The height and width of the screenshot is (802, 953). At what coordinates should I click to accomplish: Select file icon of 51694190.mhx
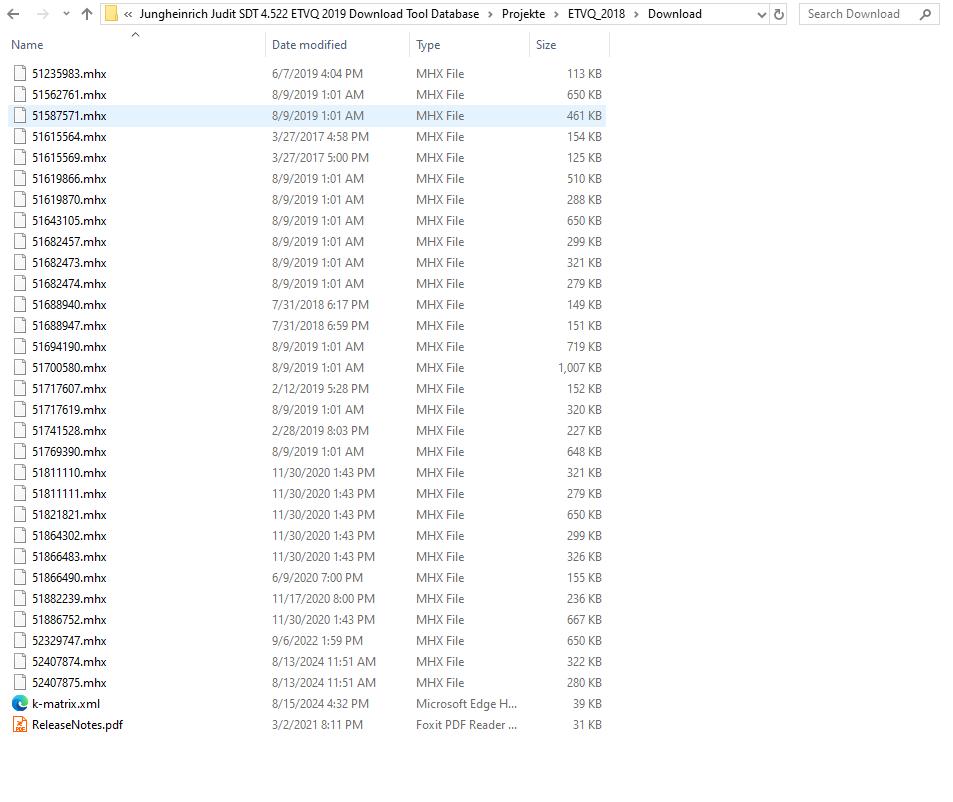click(x=20, y=347)
